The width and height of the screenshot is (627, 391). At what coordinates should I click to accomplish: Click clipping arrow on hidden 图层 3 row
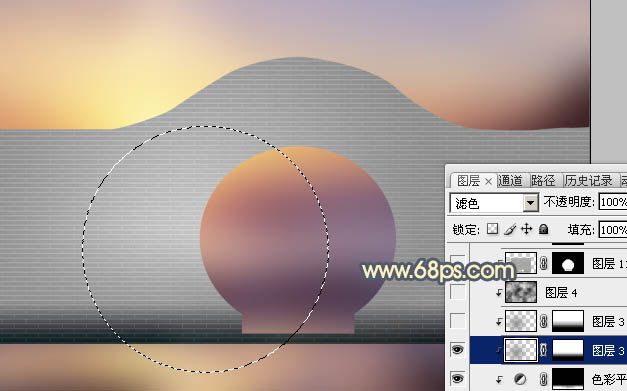click(499, 322)
